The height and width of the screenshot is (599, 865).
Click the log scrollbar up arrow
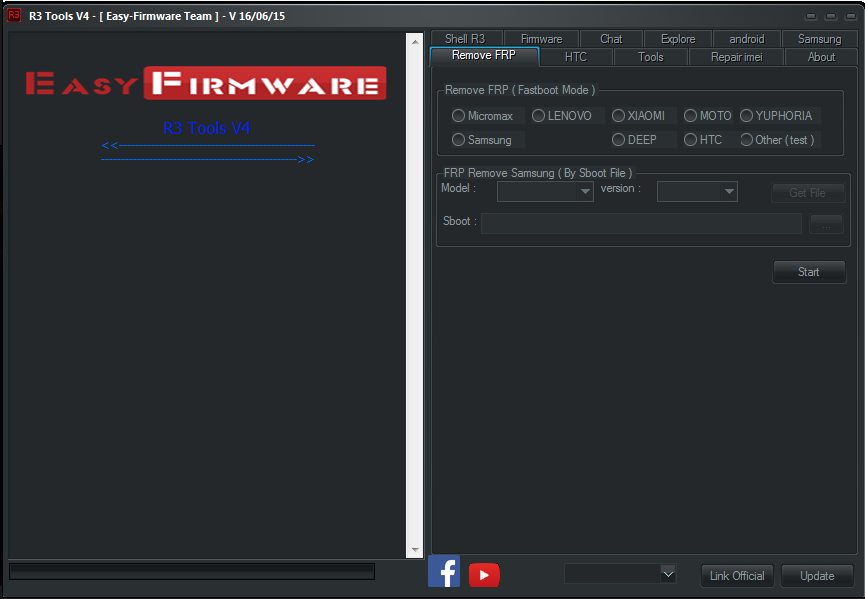[415, 41]
